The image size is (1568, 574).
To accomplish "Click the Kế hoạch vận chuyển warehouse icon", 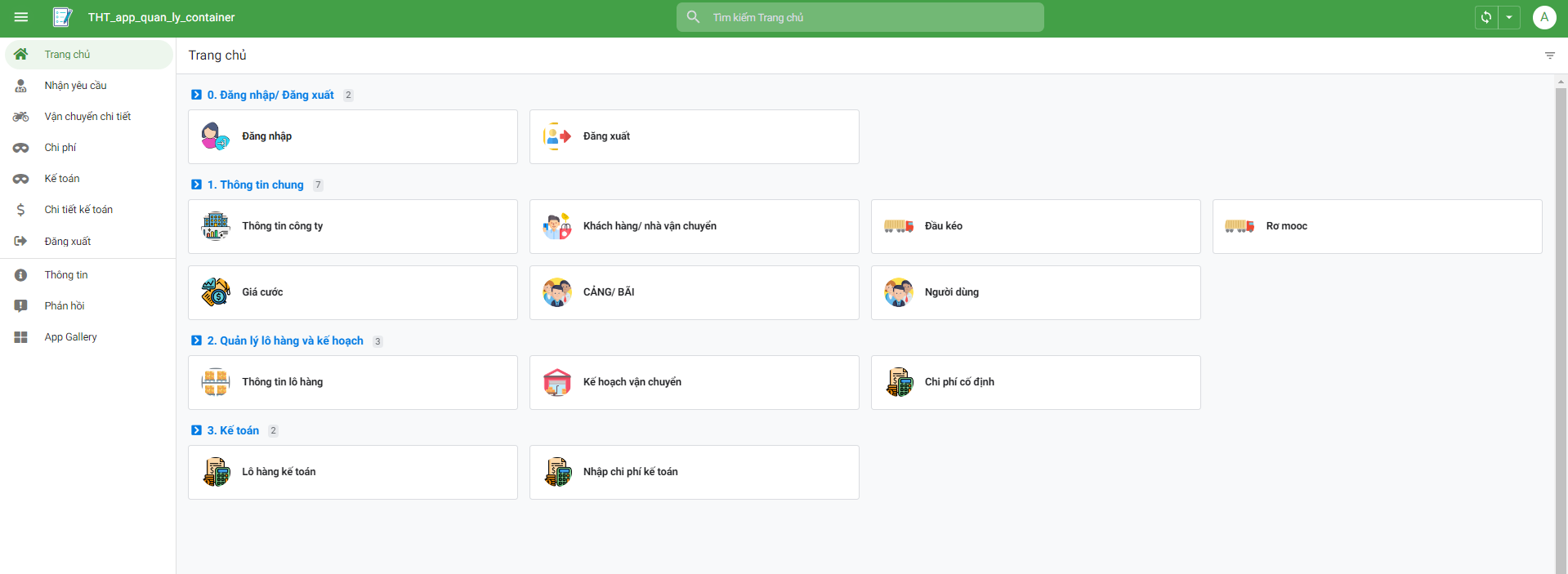I will [557, 382].
